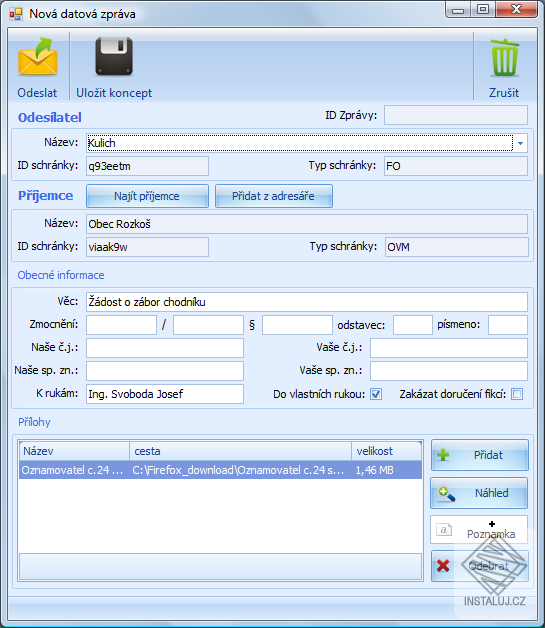The height and width of the screenshot is (628, 545).
Task: Focus the Věc subject field
Action: pyautogui.click(x=307, y=302)
